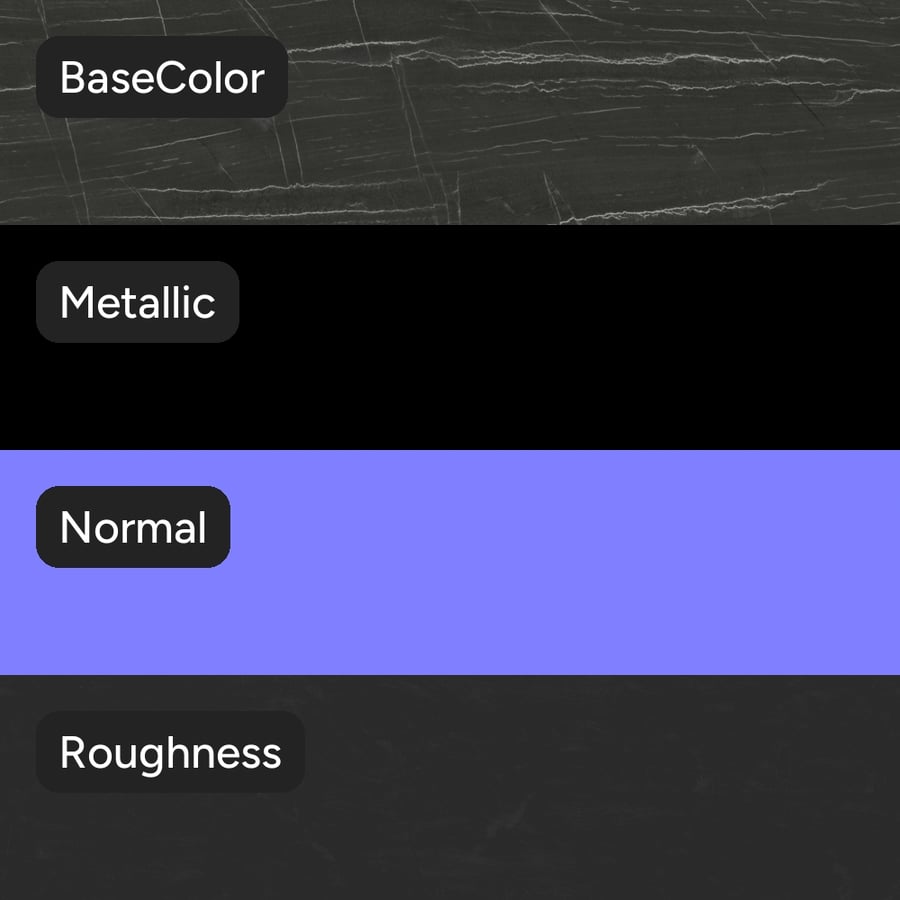This screenshot has height=900, width=900.
Task: Click the word BaseColor
Action: pyautogui.click(x=162, y=77)
